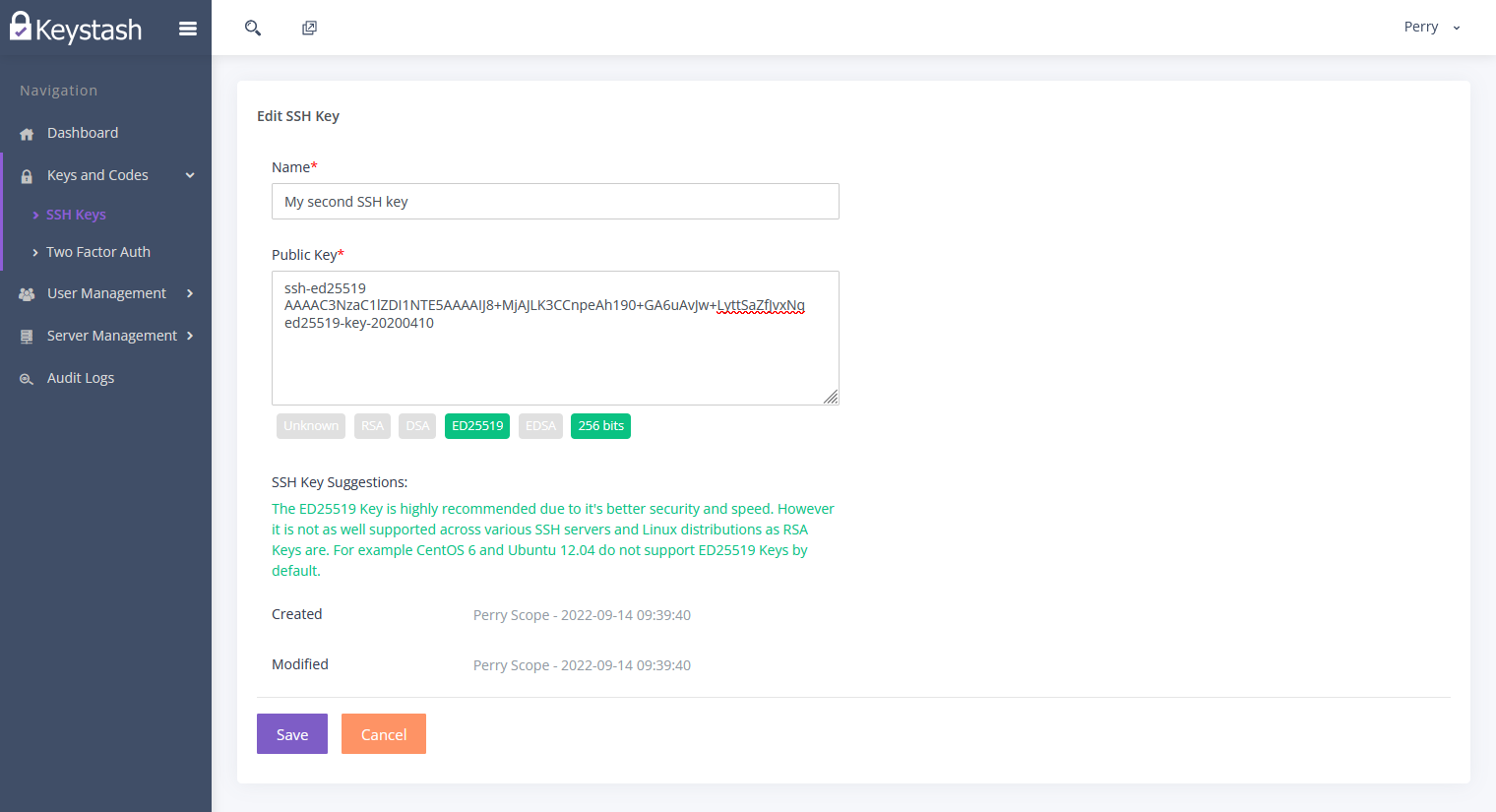The image size is (1496, 812).
Task: Click the arrow beside SSH Keys
Action: pyautogui.click(x=35, y=215)
